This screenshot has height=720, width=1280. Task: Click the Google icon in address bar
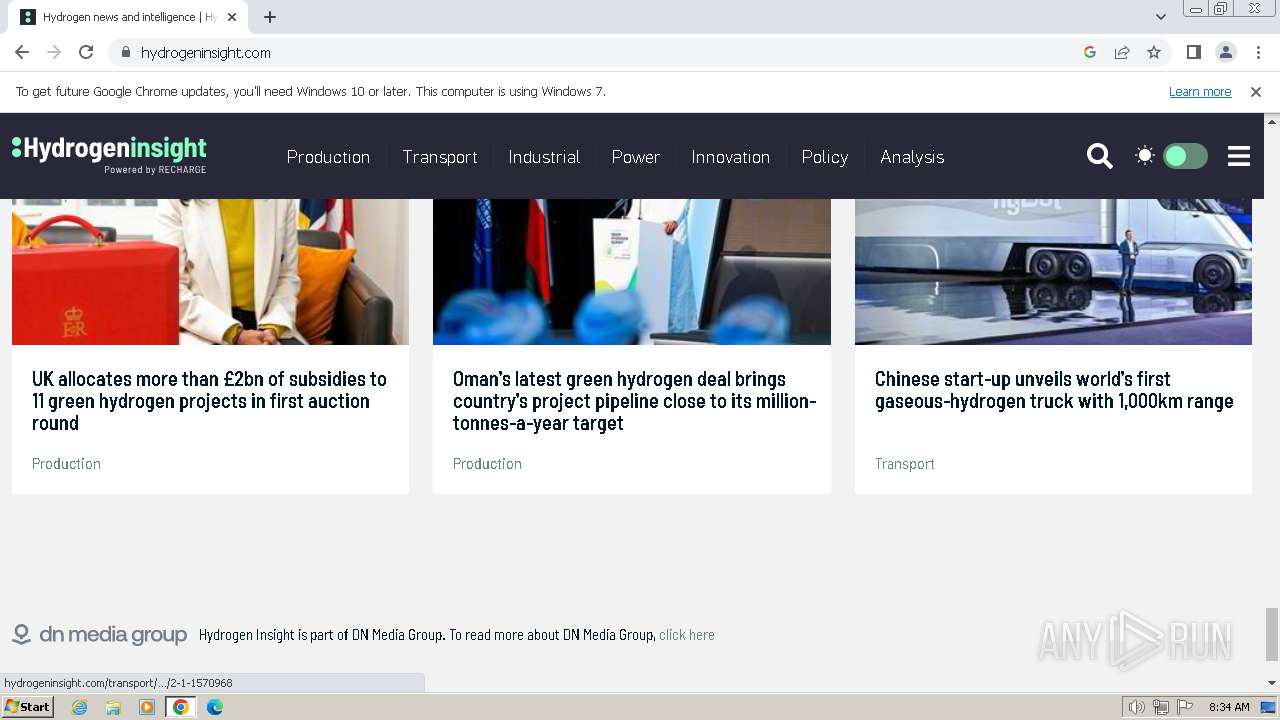click(1090, 52)
